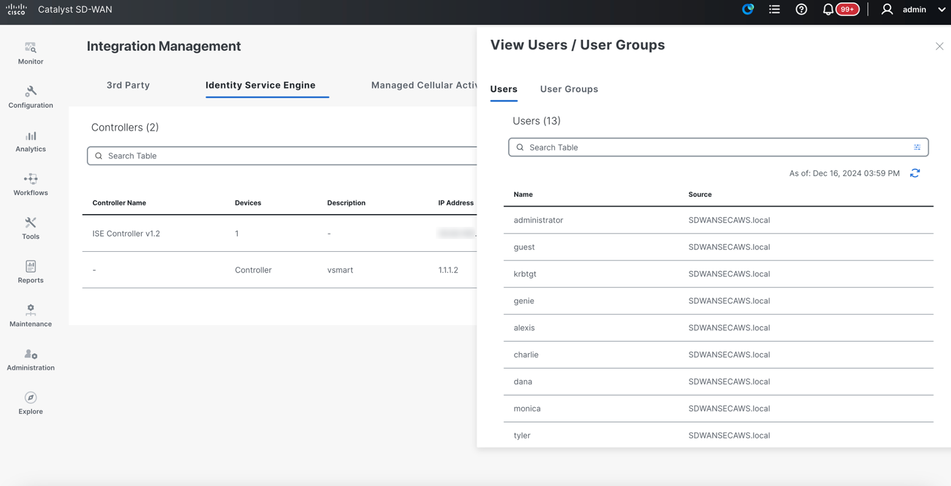951x486 pixels.
Task: Click the filter icon in users search box
Action: (x=917, y=147)
